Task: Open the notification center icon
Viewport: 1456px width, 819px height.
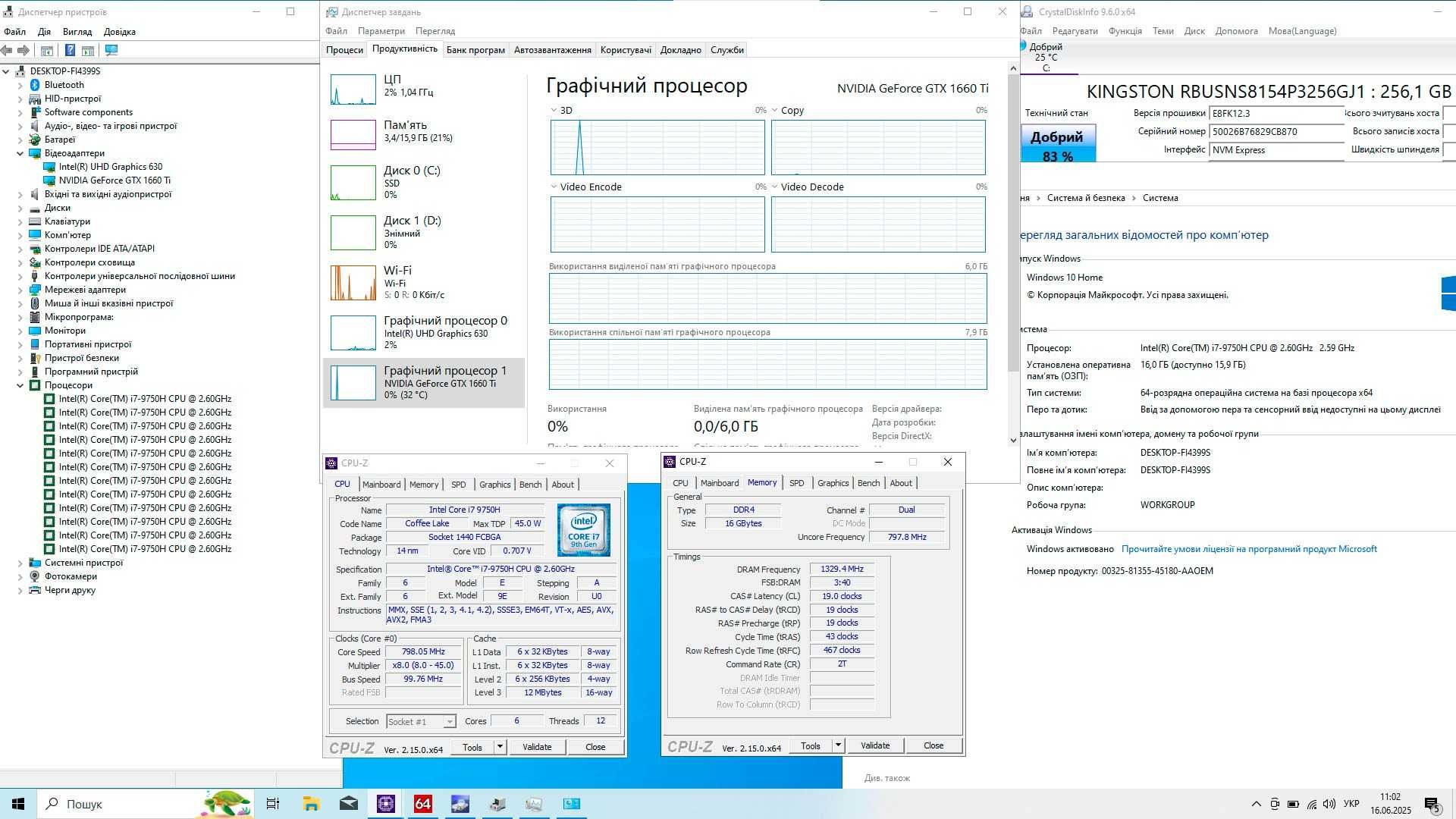Action: point(1432,805)
